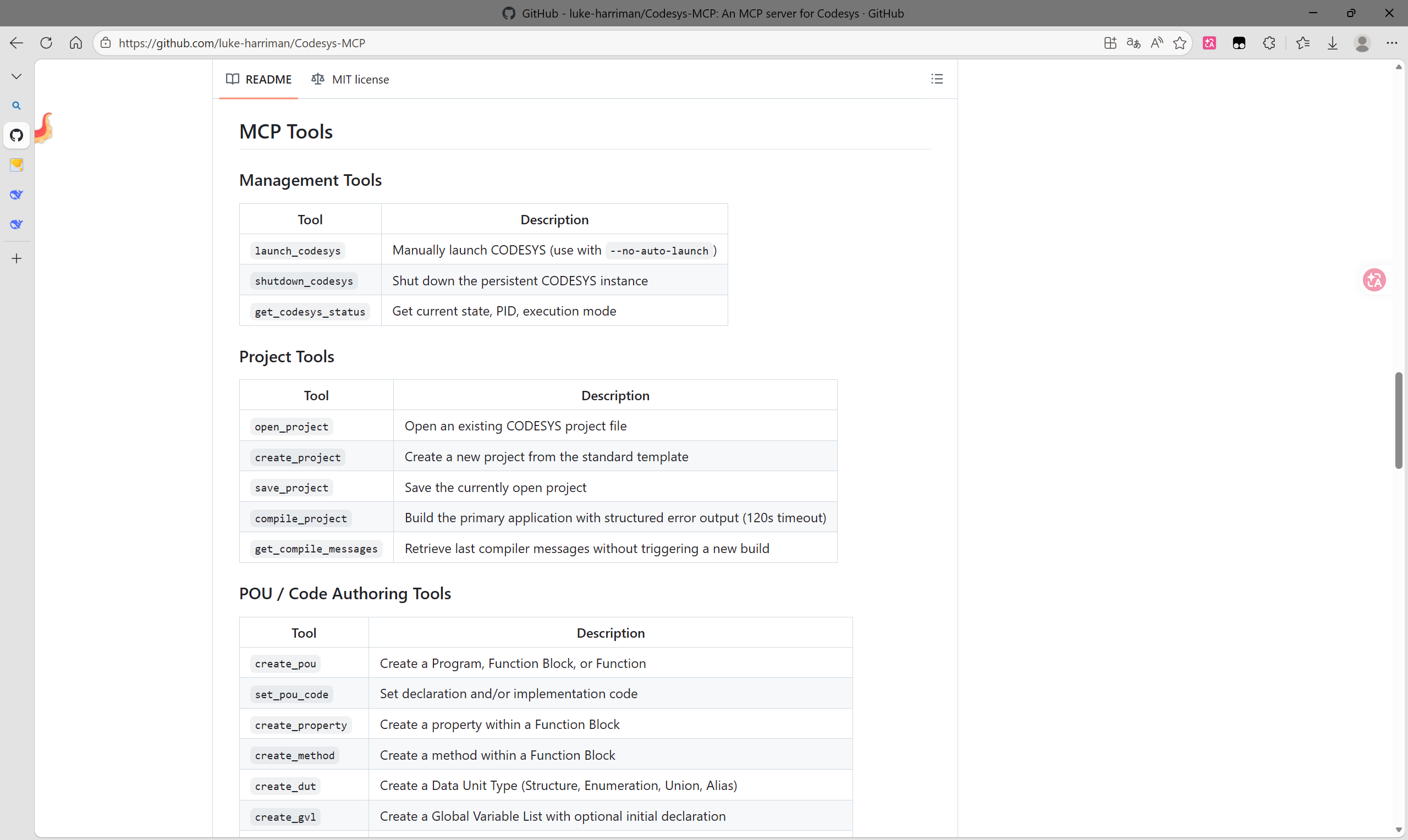Image resolution: width=1408 pixels, height=840 pixels.
Task: Collapse the vertical tabs chevron
Action: [16, 76]
